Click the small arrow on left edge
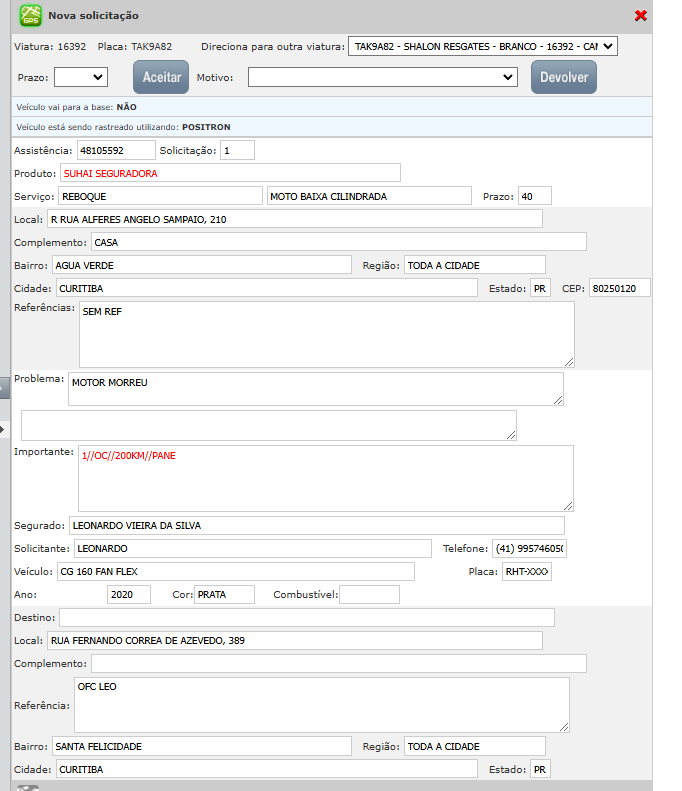The image size is (682, 791). (3, 428)
